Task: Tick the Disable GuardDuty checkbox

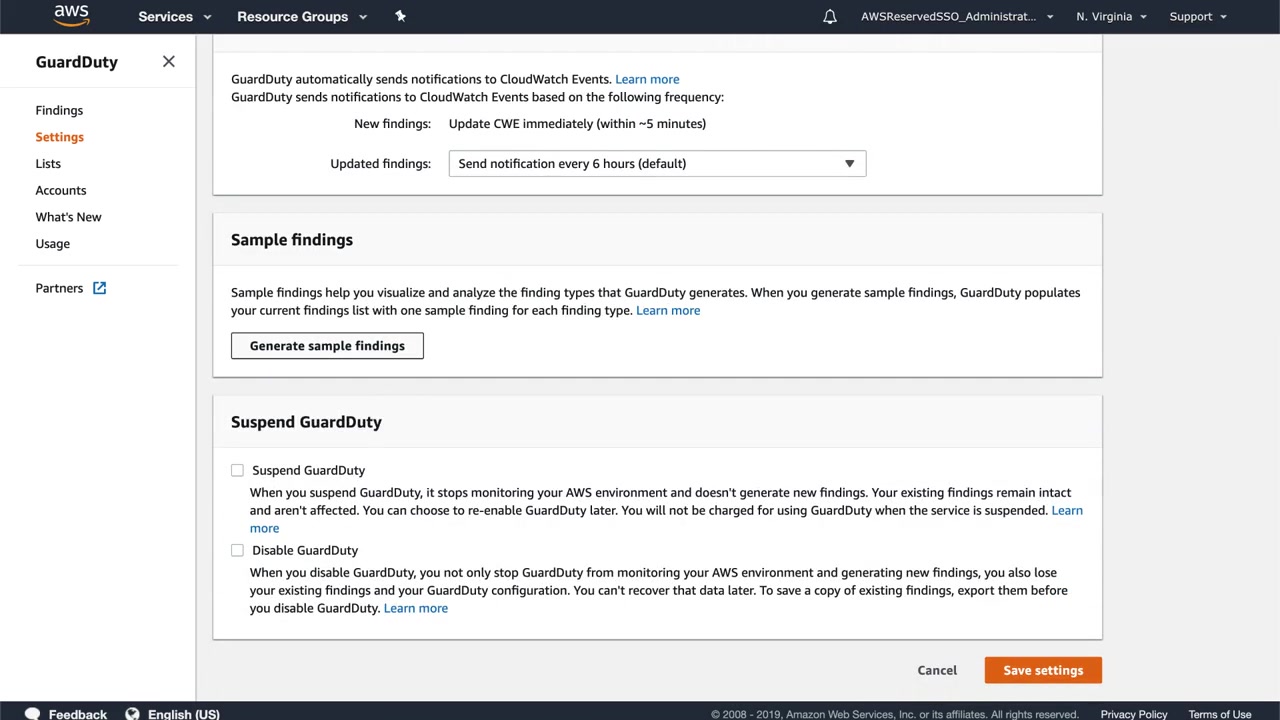Action: (x=237, y=550)
